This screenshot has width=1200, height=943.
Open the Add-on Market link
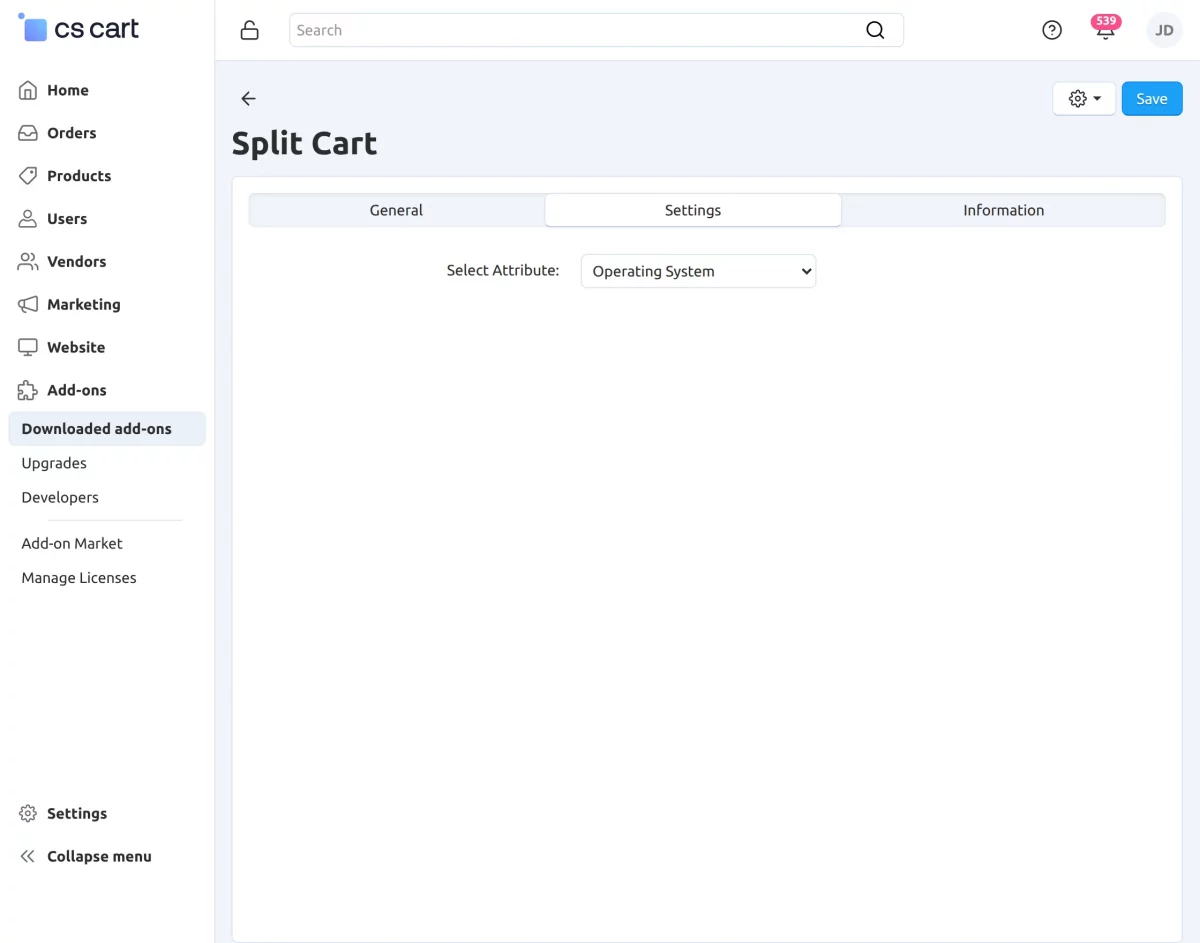(72, 543)
